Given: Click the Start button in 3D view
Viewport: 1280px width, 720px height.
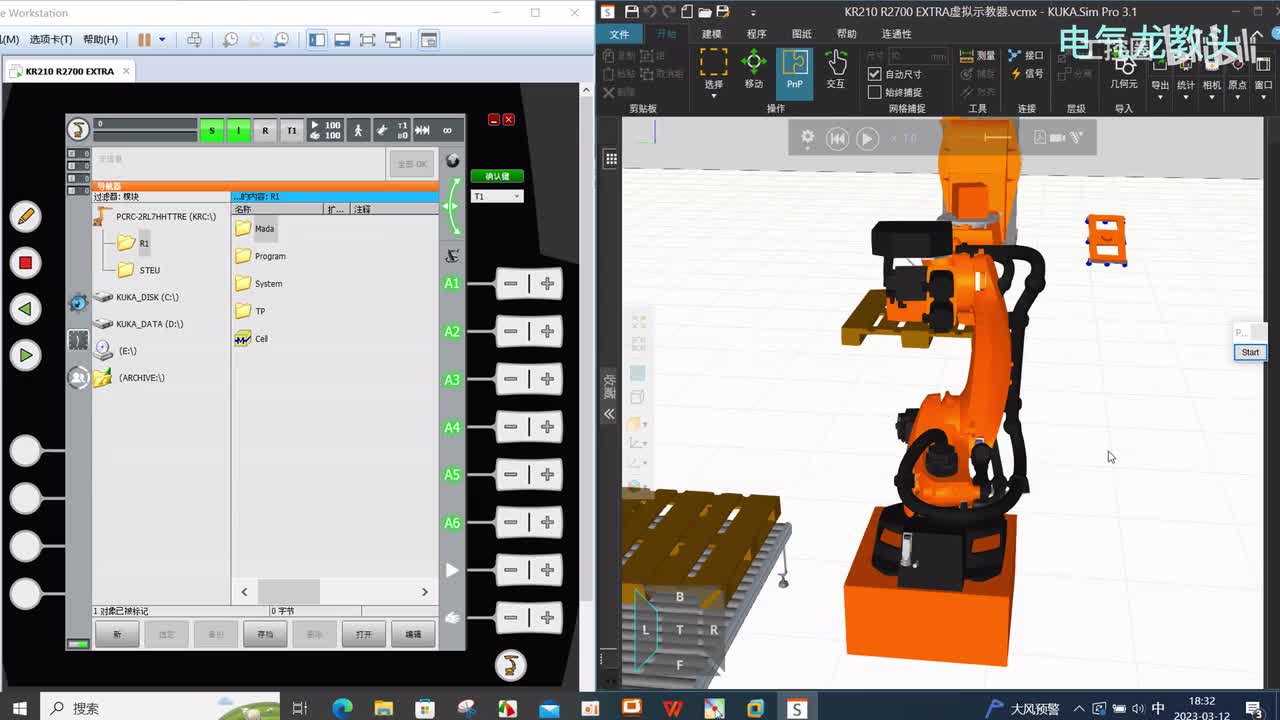Looking at the screenshot, I should tap(1250, 352).
